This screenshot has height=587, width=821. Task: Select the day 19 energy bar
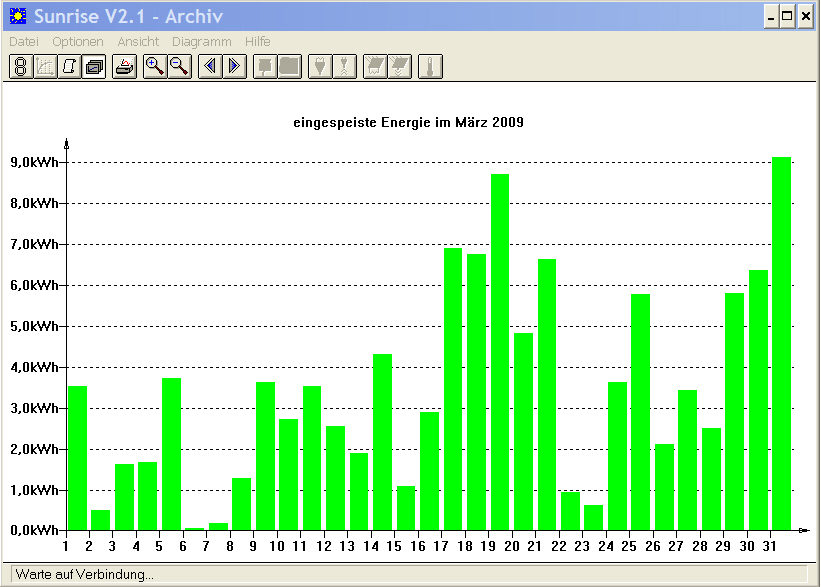(x=500, y=352)
